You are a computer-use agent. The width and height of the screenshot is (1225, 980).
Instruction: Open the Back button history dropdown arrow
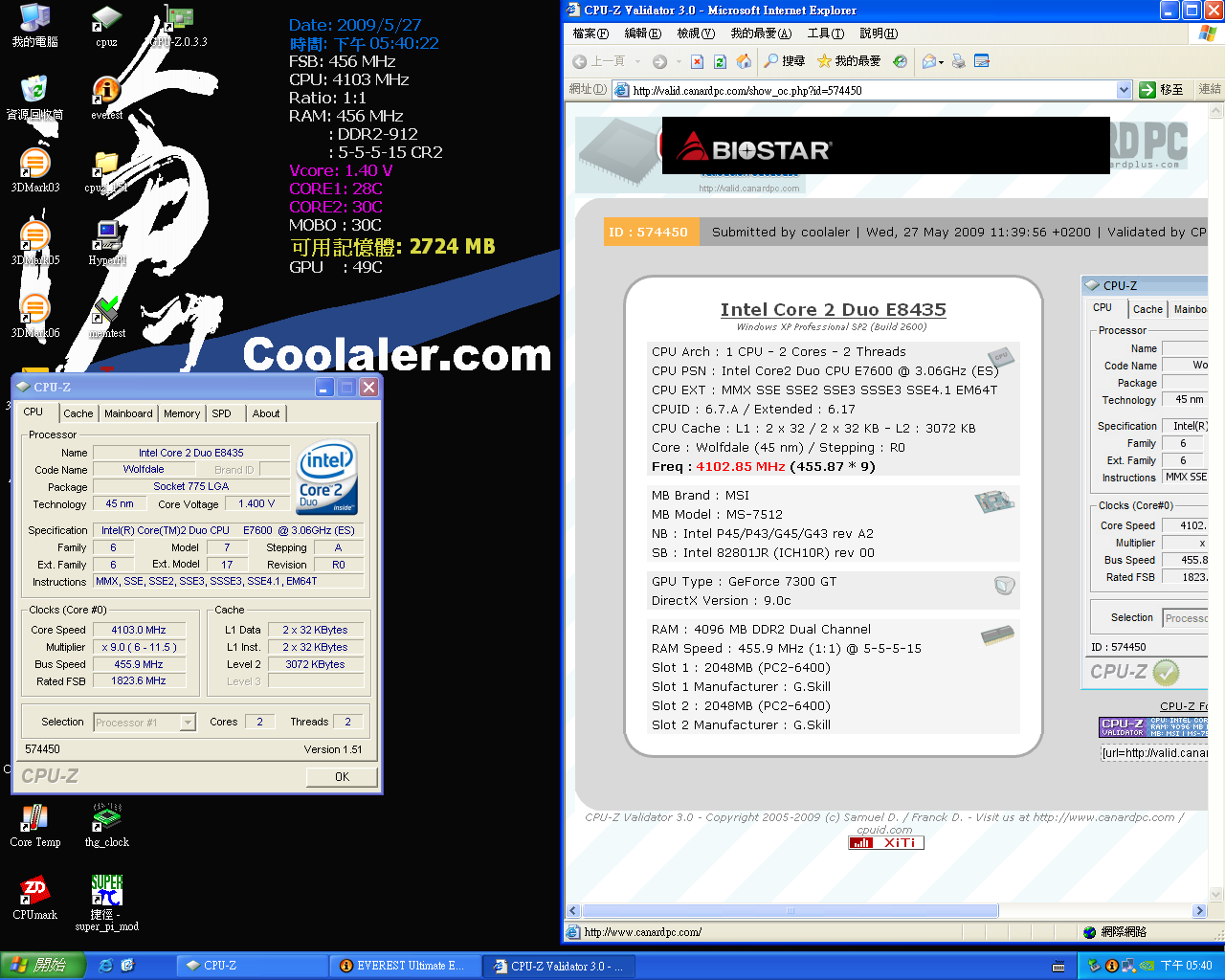(637, 61)
